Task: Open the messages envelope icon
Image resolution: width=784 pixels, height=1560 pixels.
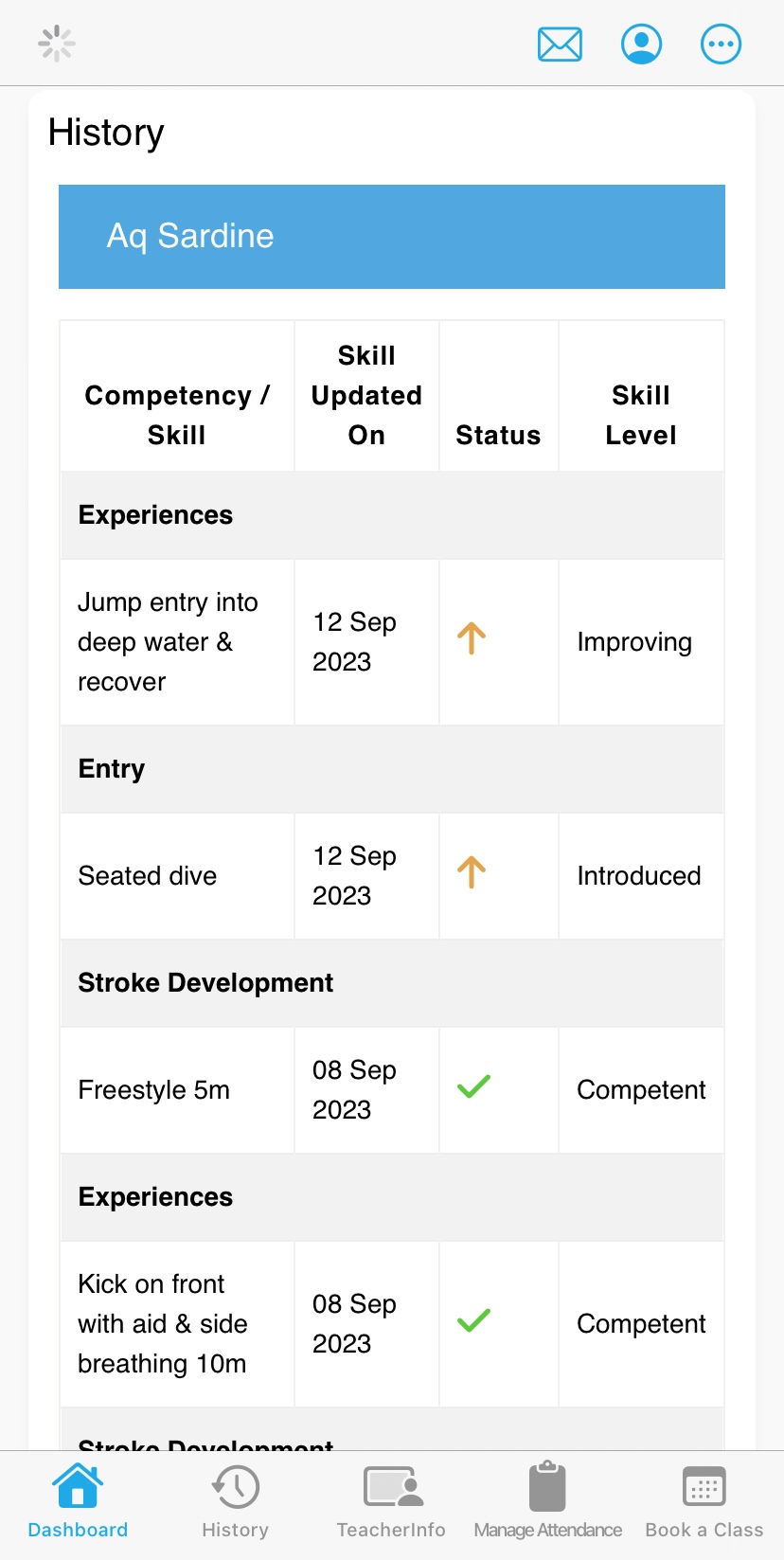Action: point(560,45)
